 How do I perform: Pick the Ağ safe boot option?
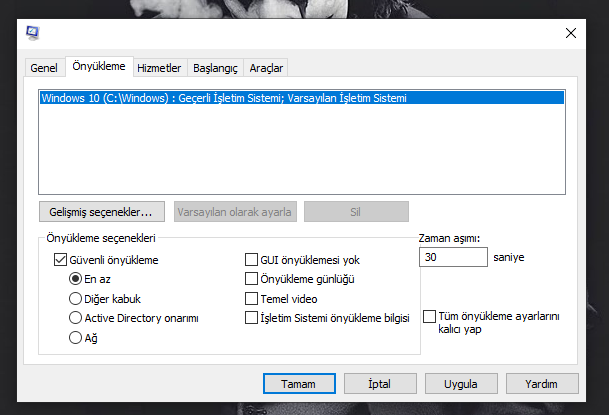pos(75,338)
